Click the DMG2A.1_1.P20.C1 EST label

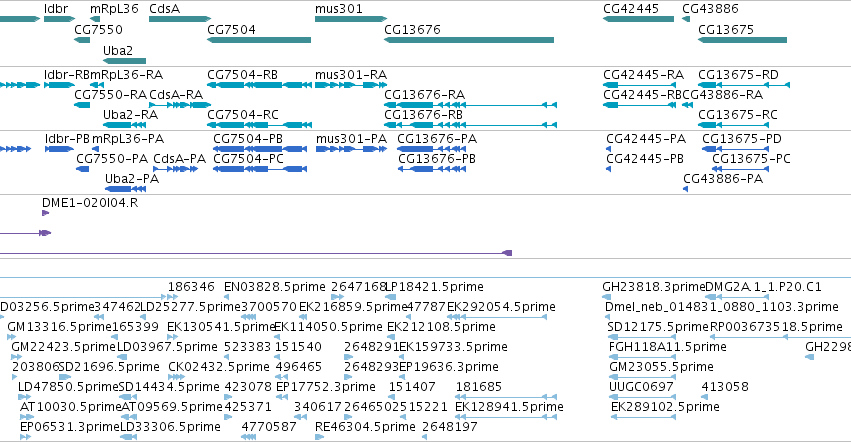764,286
